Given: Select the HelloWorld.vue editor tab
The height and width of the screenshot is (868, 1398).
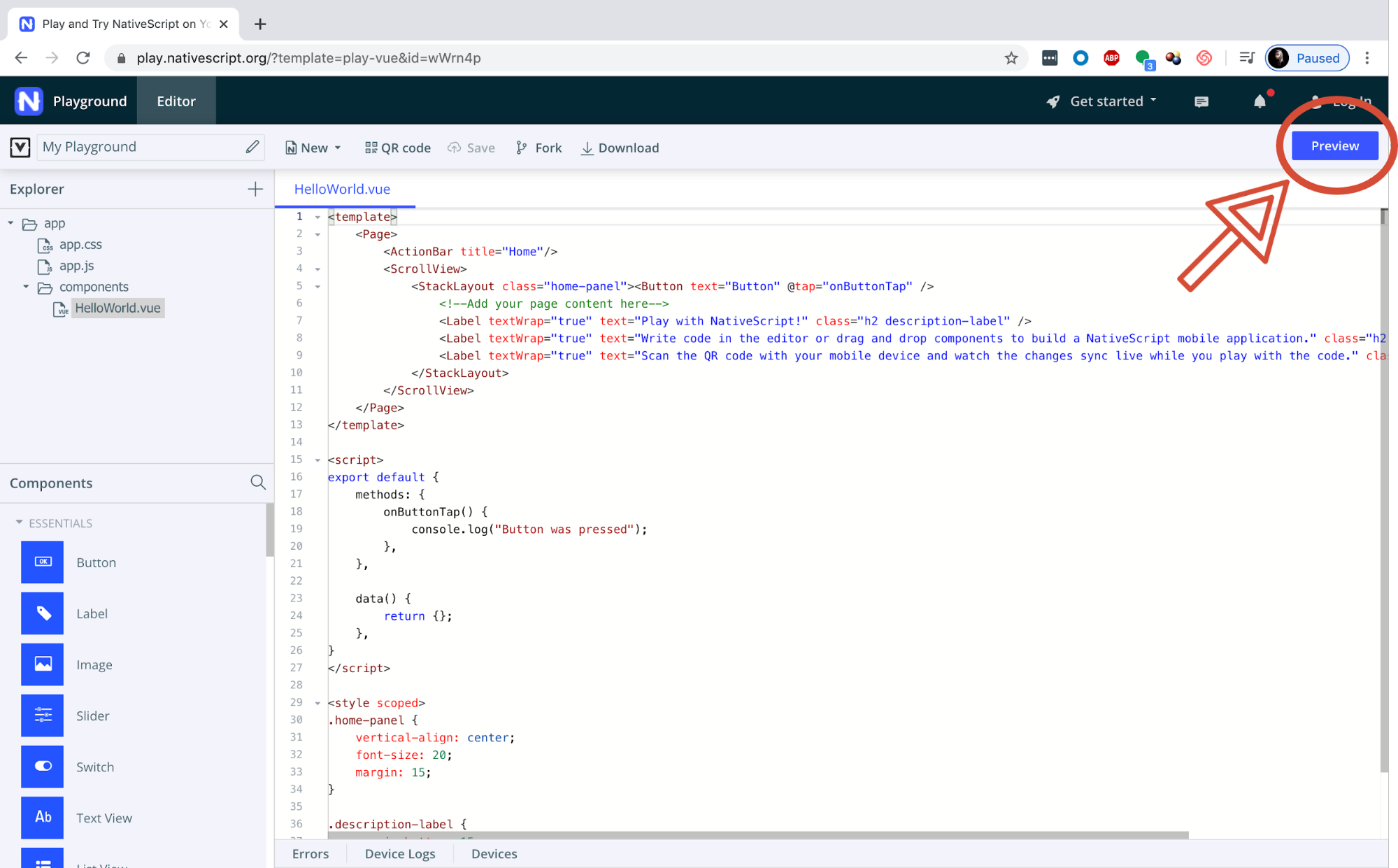Looking at the screenshot, I should click(343, 189).
